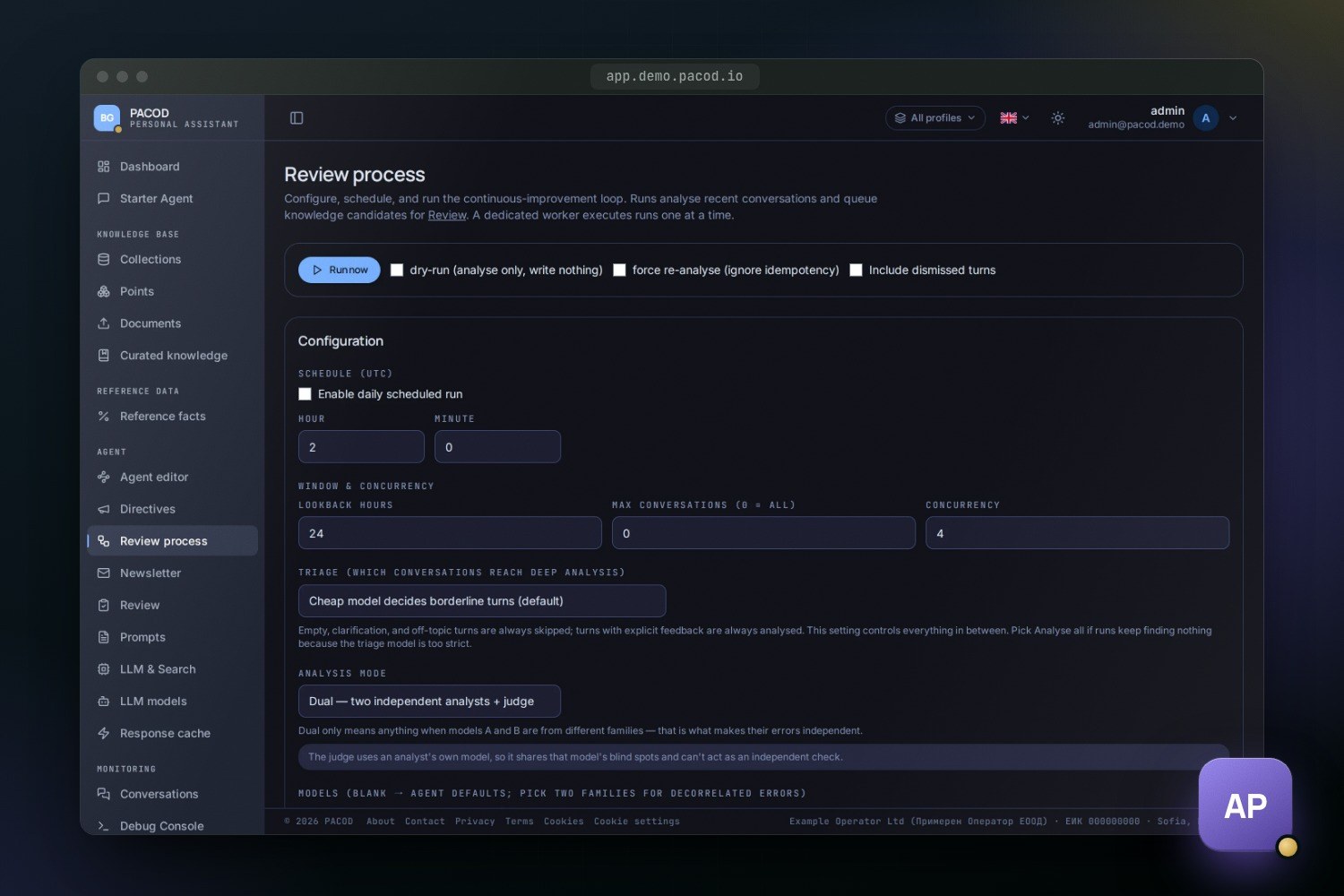Viewport: 1344px width, 896px height.
Task: Click the Lookback hours field
Action: tap(450, 533)
